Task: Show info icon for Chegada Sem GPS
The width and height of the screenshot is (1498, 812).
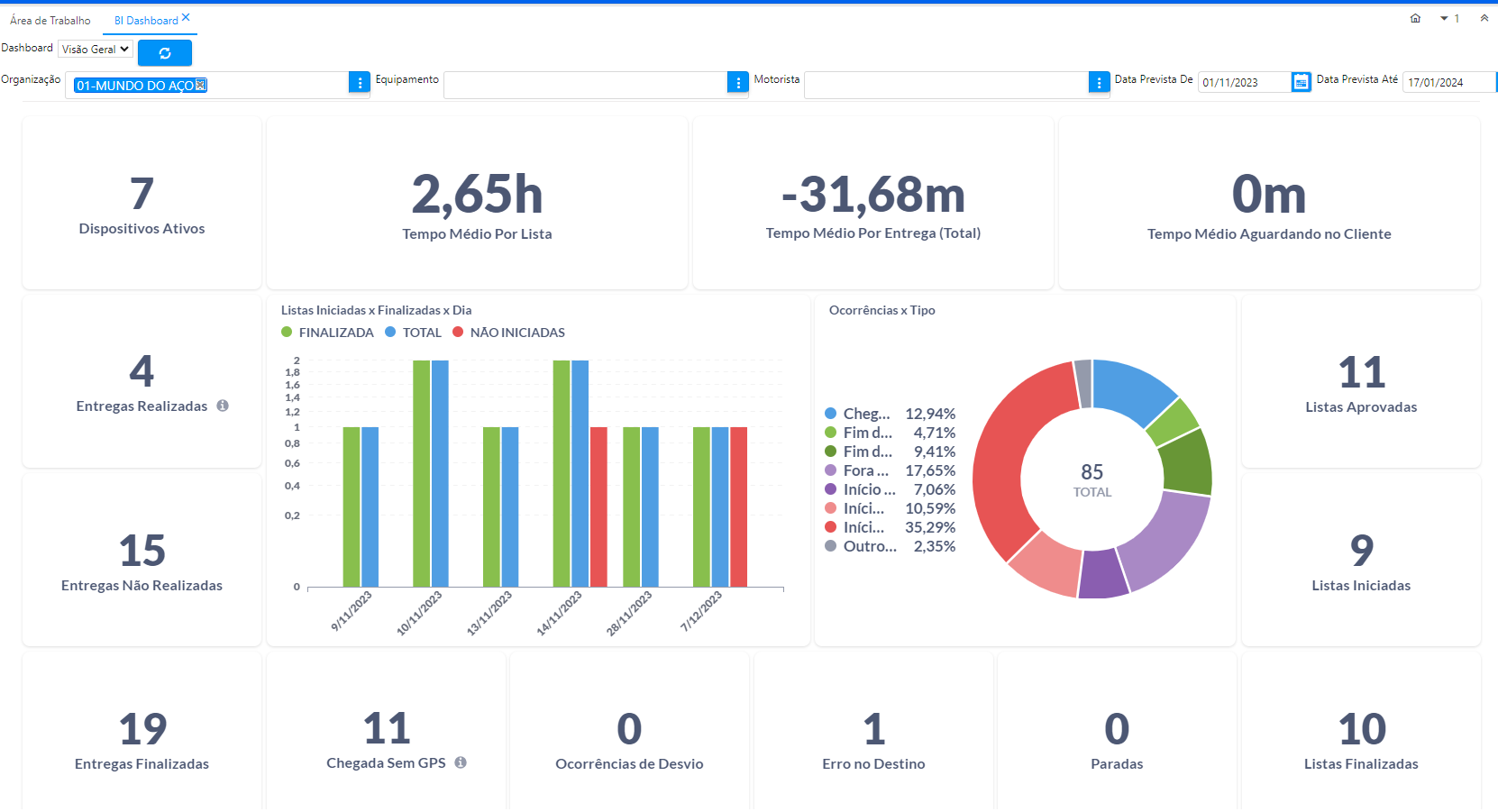Action: click(x=461, y=762)
